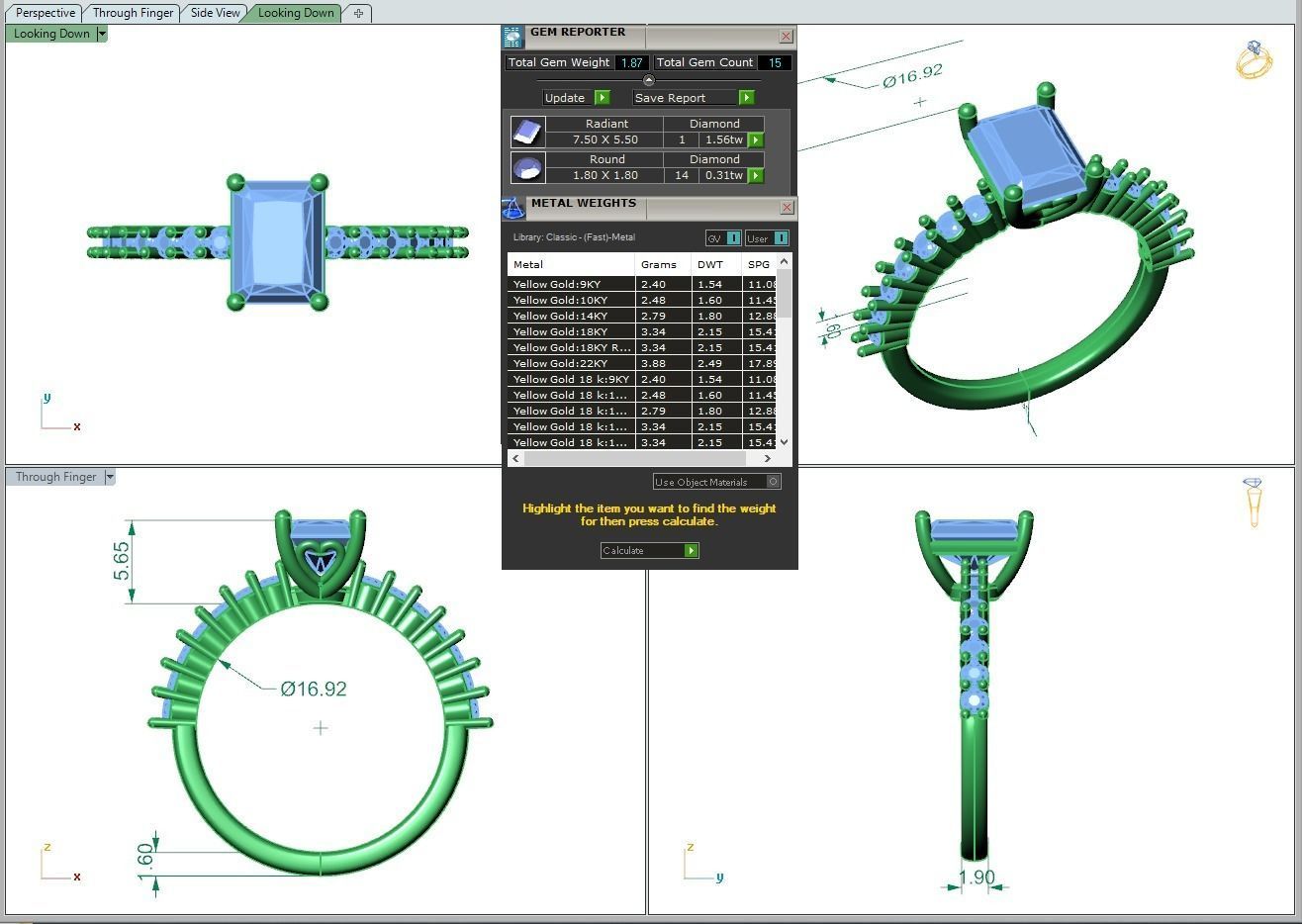Viewport: 1302px width, 924px height.
Task: Click the Grams column header
Action: tap(663, 265)
